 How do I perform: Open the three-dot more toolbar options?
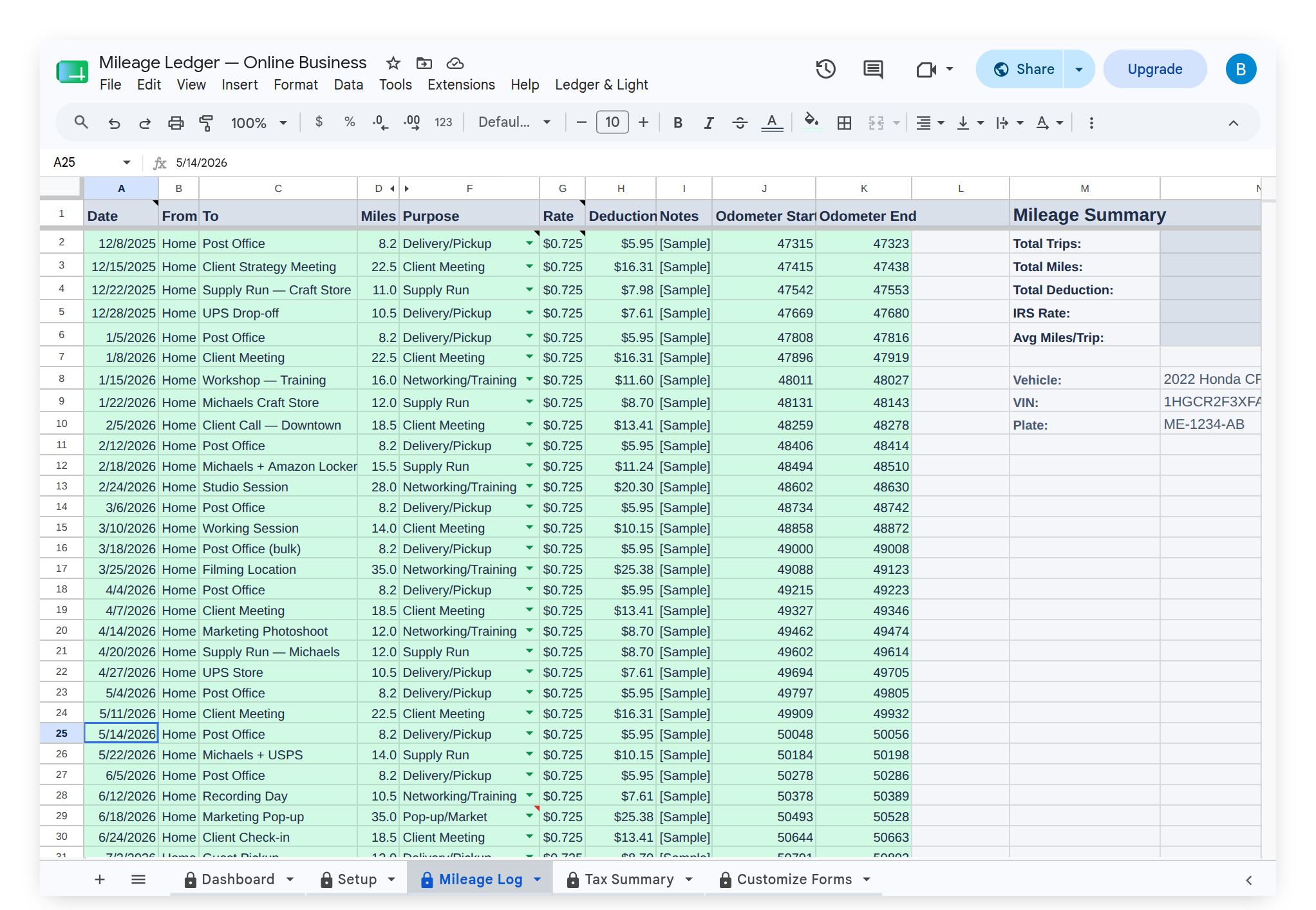pos(1091,122)
